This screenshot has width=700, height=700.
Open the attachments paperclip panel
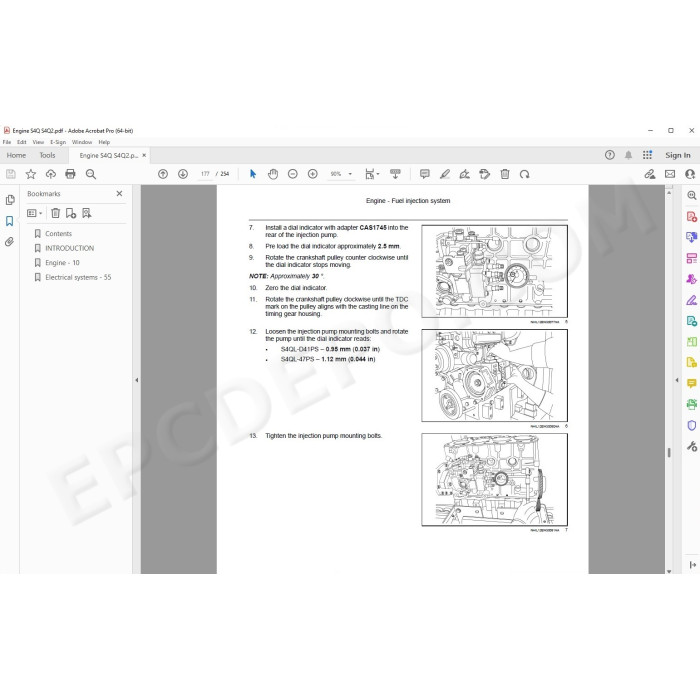pos(9,242)
